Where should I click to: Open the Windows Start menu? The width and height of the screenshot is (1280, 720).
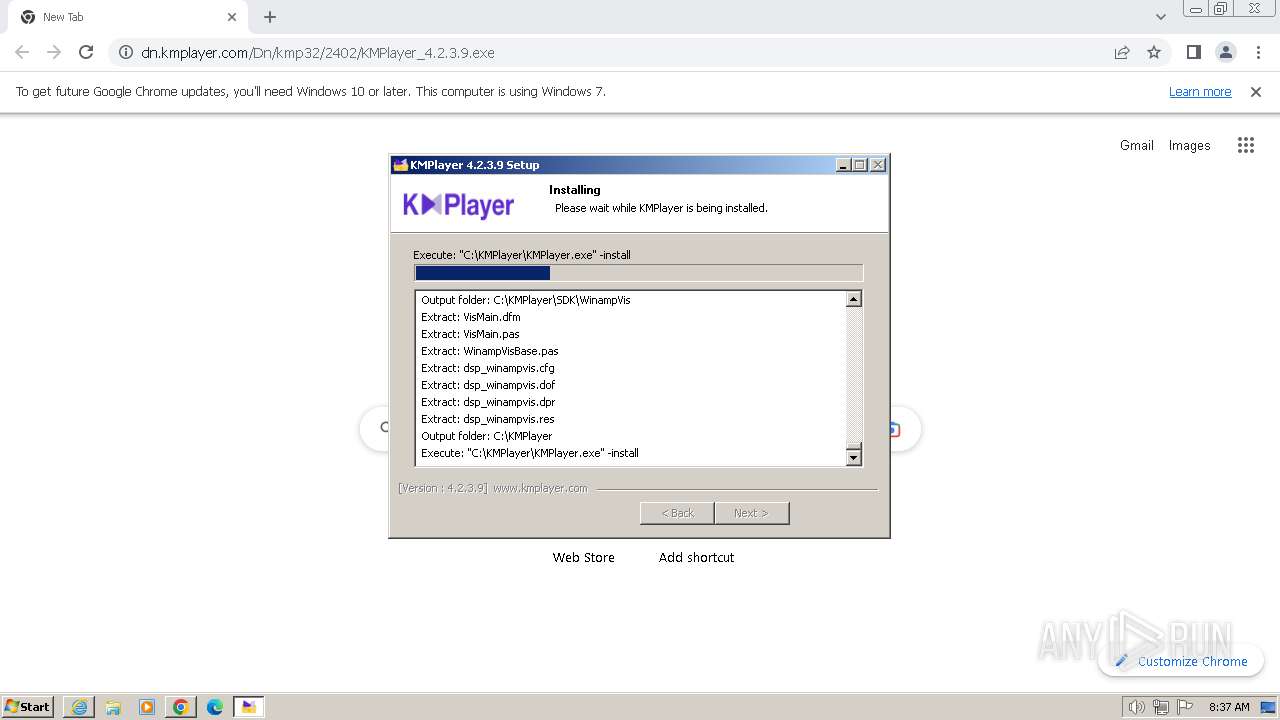click(27, 706)
